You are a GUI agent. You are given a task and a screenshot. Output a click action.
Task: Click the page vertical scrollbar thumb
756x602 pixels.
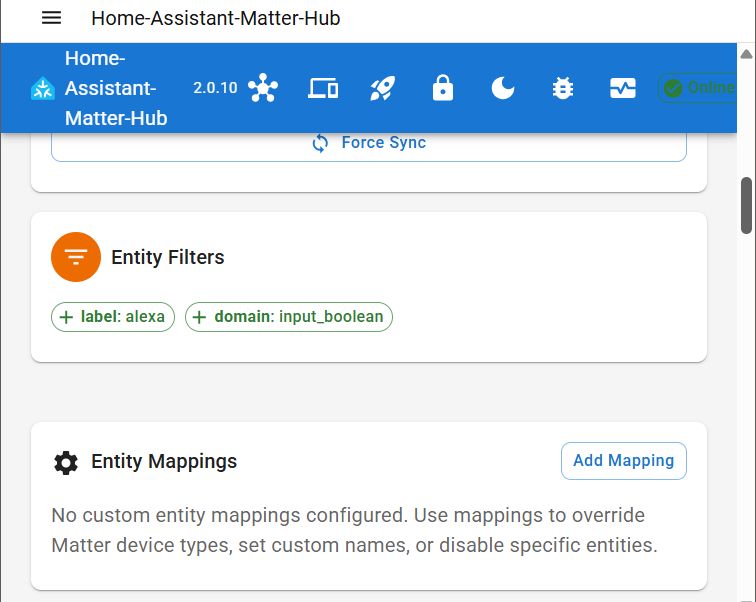pos(746,206)
